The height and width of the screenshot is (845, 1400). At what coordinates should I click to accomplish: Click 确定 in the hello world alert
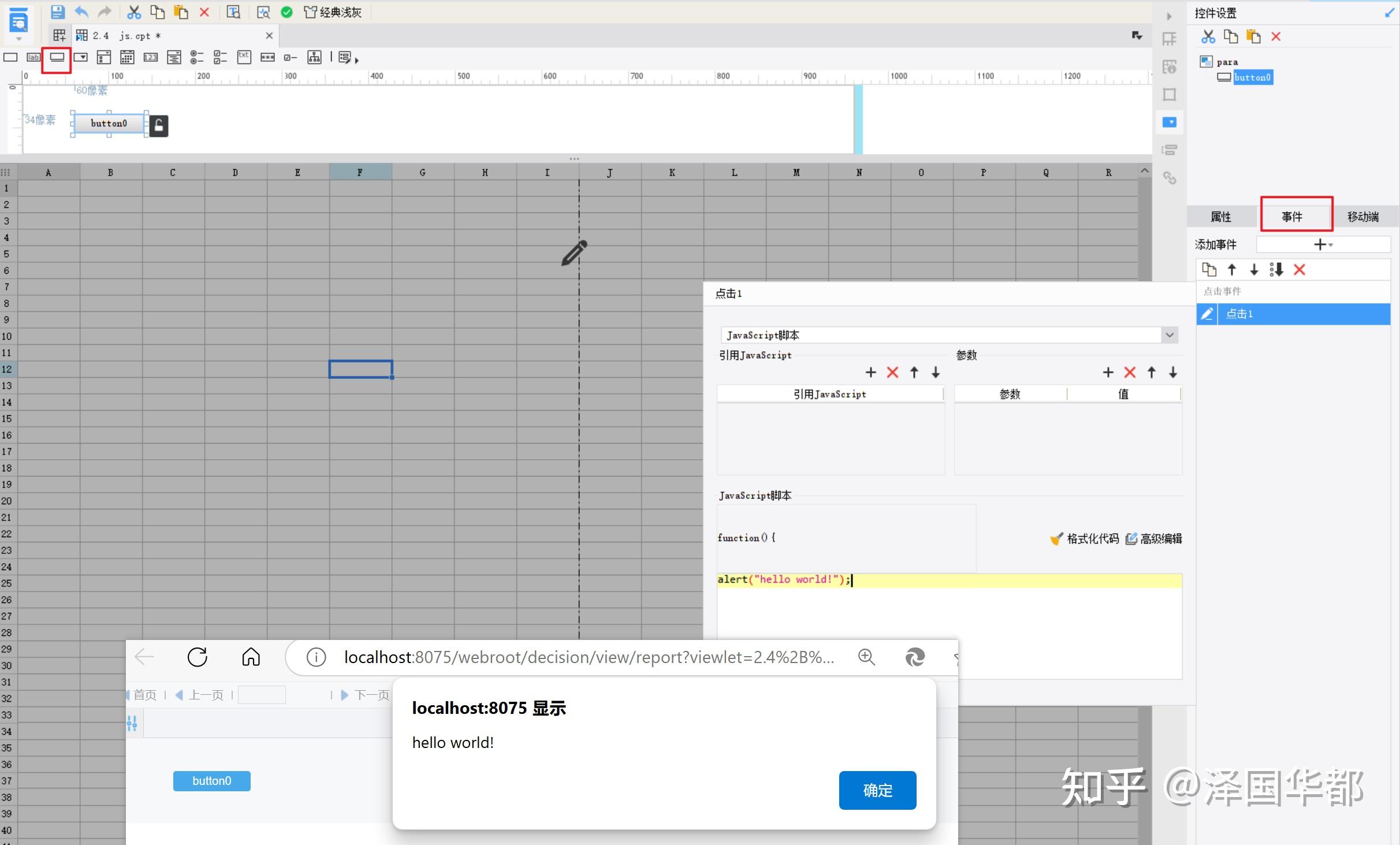tap(877, 790)
